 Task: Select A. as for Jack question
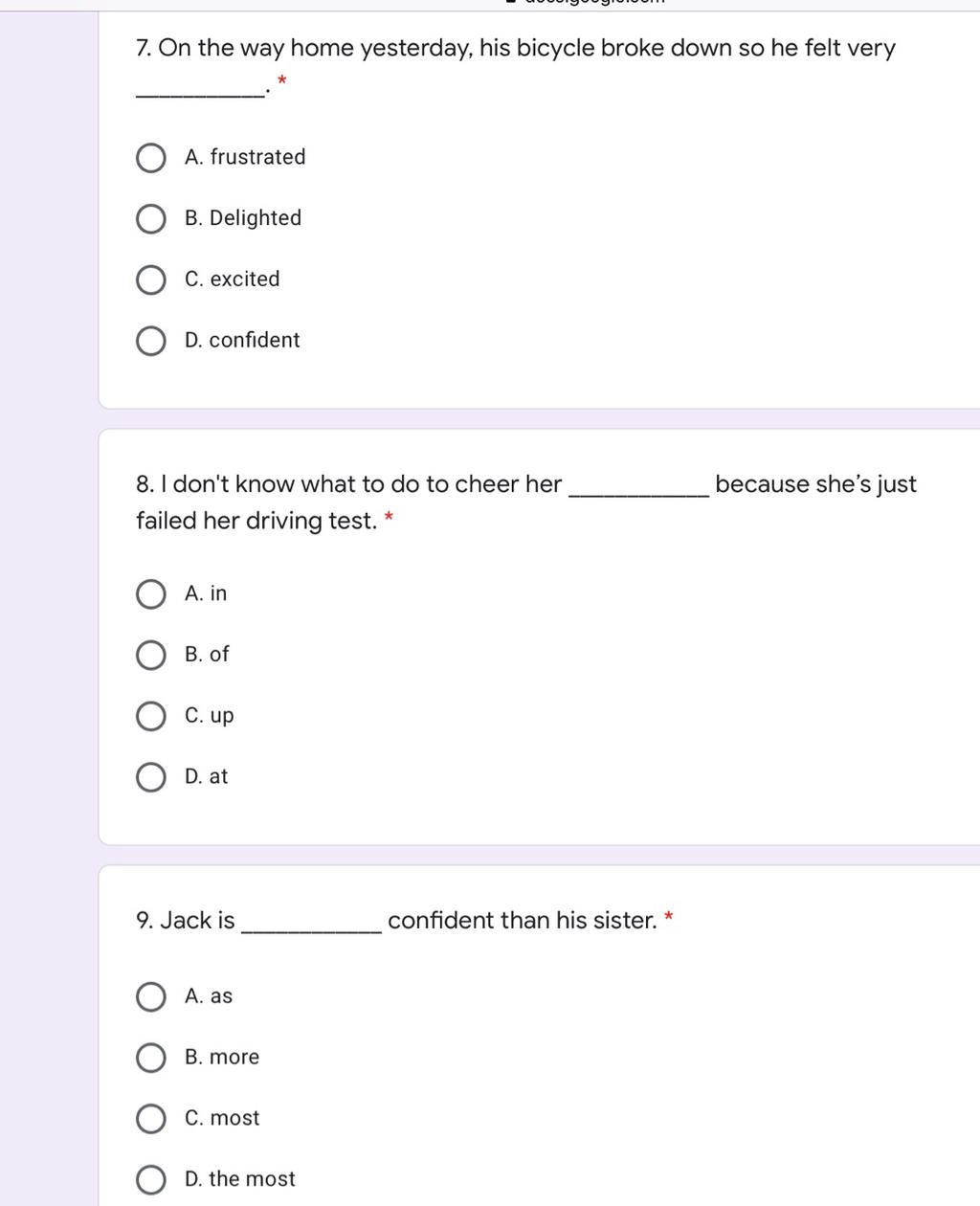pyautogui.click(x=150, y=997)
